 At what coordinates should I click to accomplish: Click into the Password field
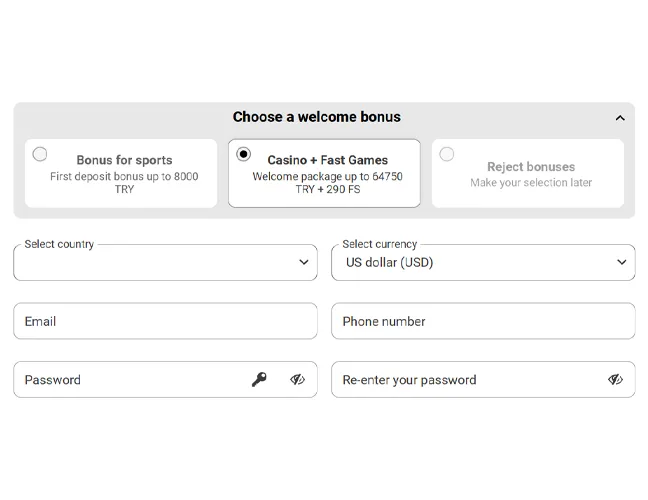(x=130, y=379)
